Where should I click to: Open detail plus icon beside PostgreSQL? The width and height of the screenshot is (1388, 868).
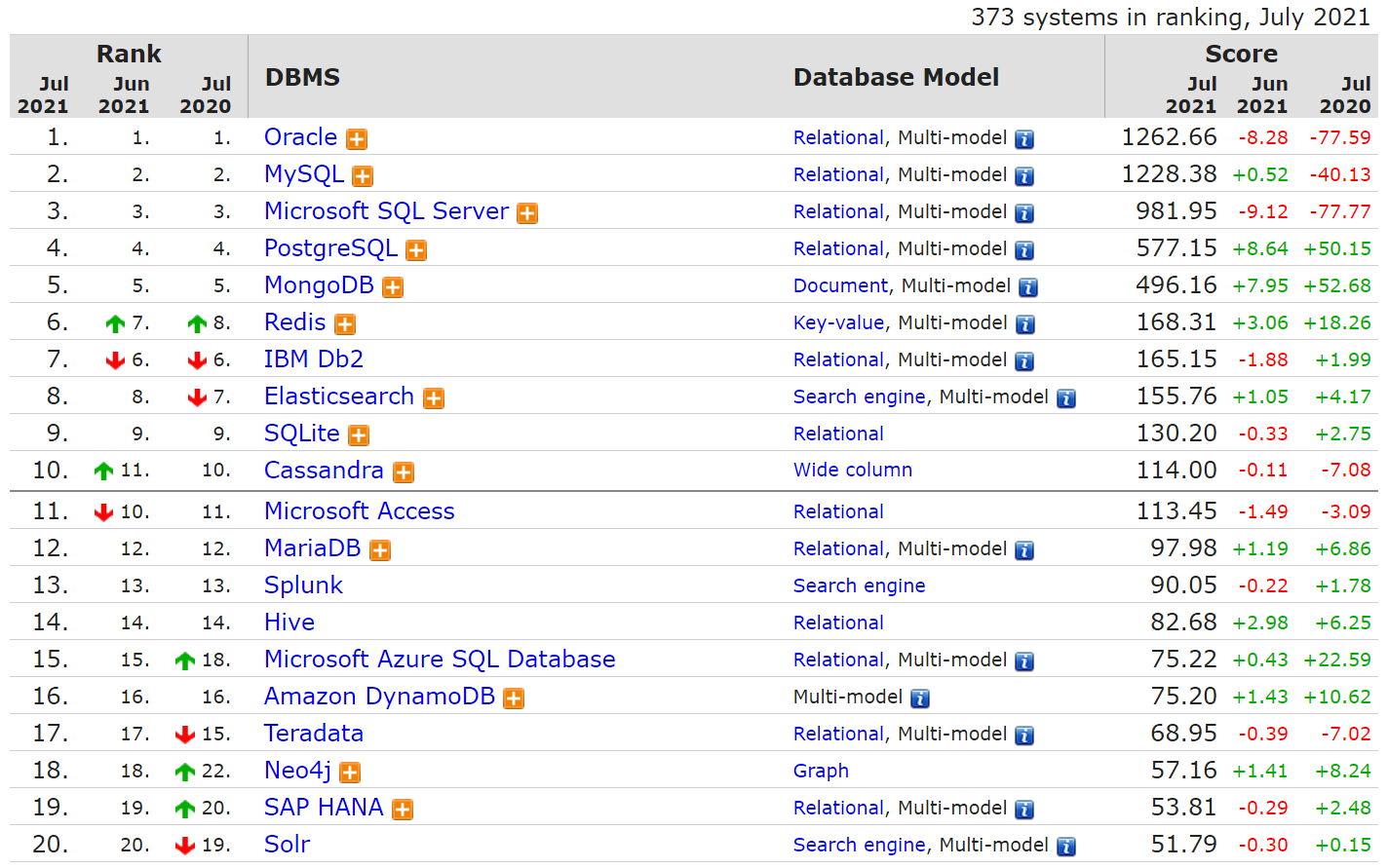pos(416,250)
